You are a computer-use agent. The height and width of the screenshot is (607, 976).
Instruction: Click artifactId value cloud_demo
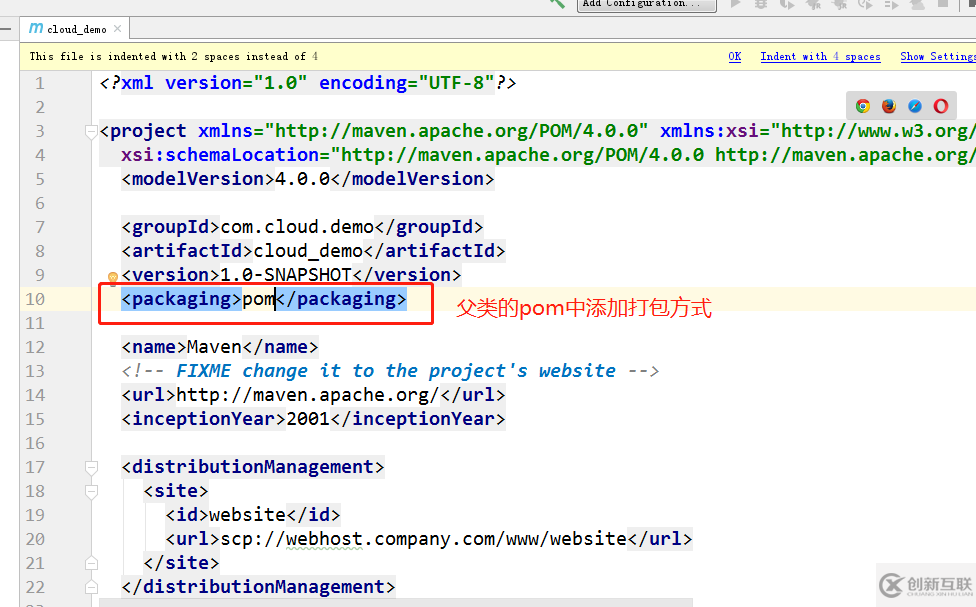click(308, 251)
